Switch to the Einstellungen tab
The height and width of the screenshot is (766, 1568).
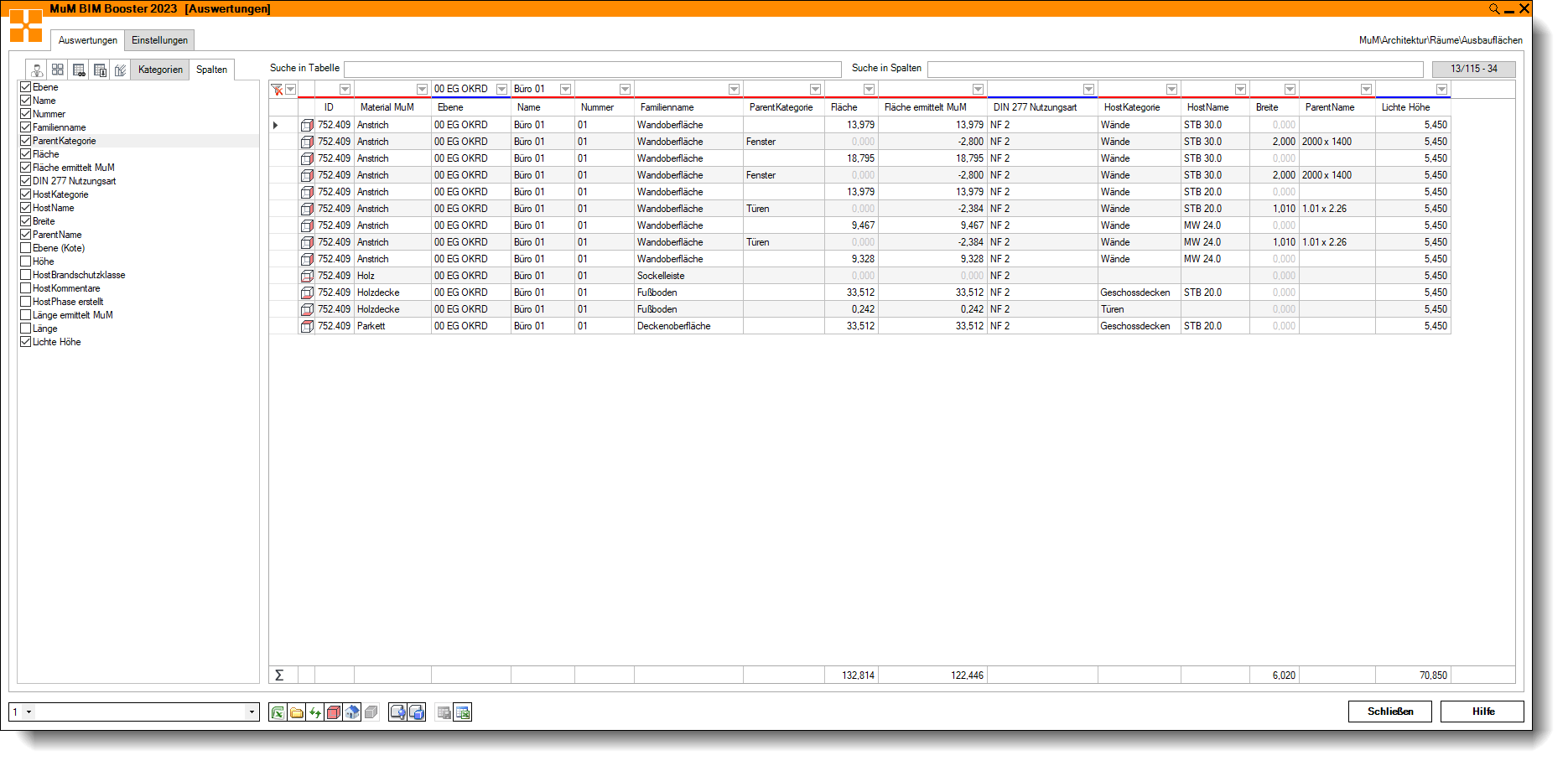click(x=159, y=40)
